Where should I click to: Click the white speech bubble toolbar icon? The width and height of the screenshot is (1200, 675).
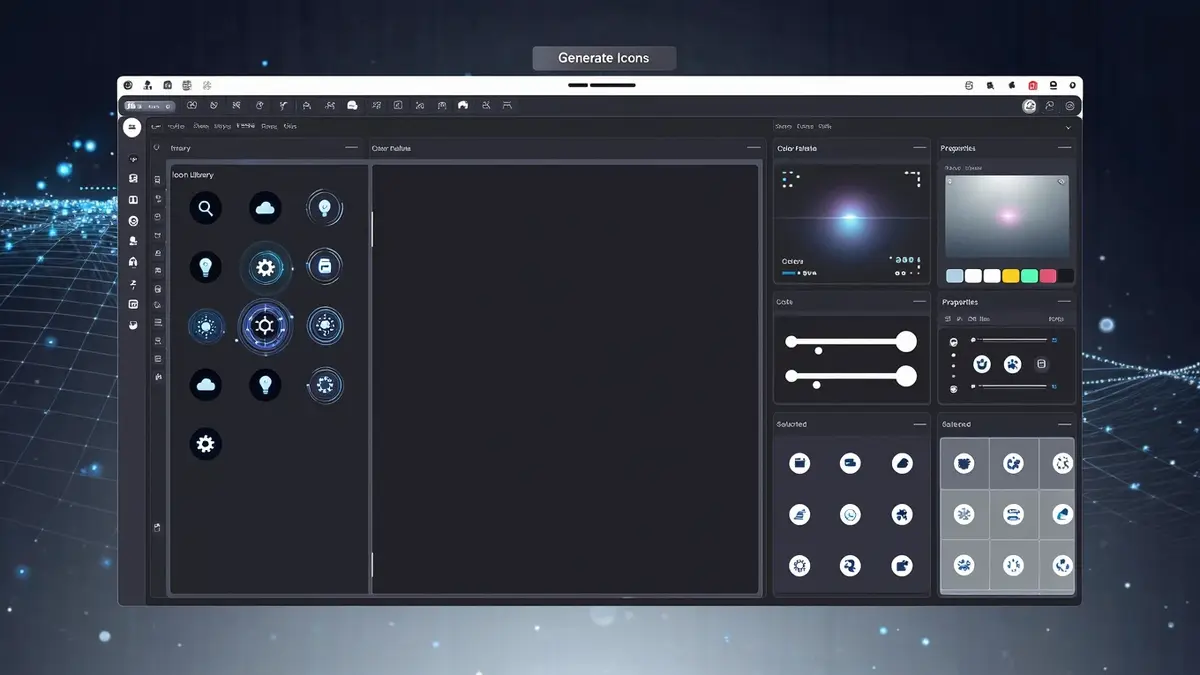pyautogui.click(x=352, y=105)
